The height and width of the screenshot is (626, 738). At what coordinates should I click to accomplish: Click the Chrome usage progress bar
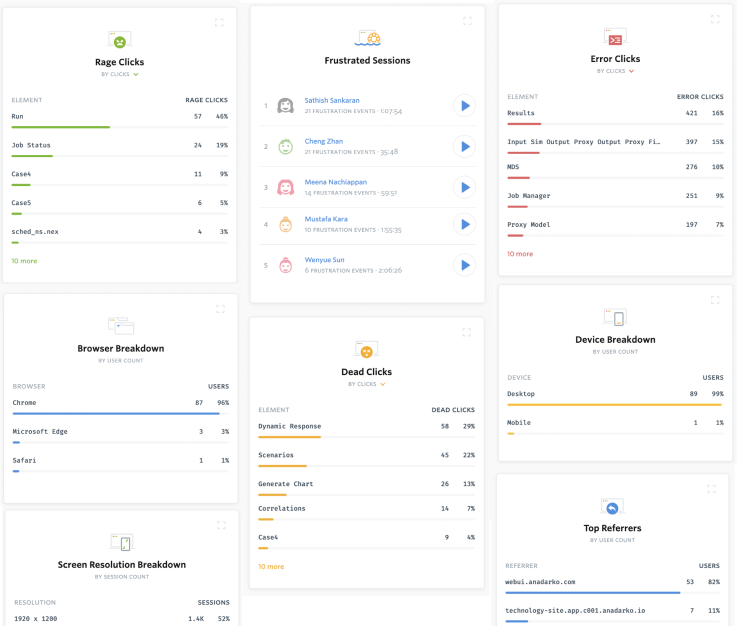[x=116, y=414]
